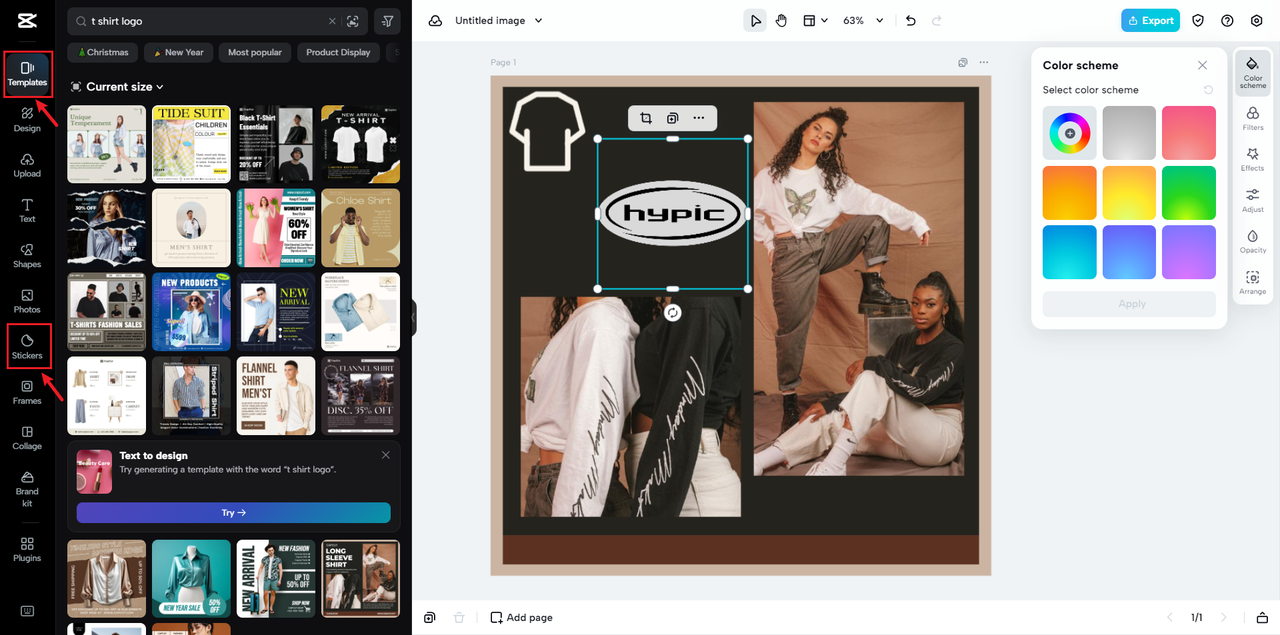Choose the TIDE SUIT children template
1280x635 pixels.
[191, 144]
